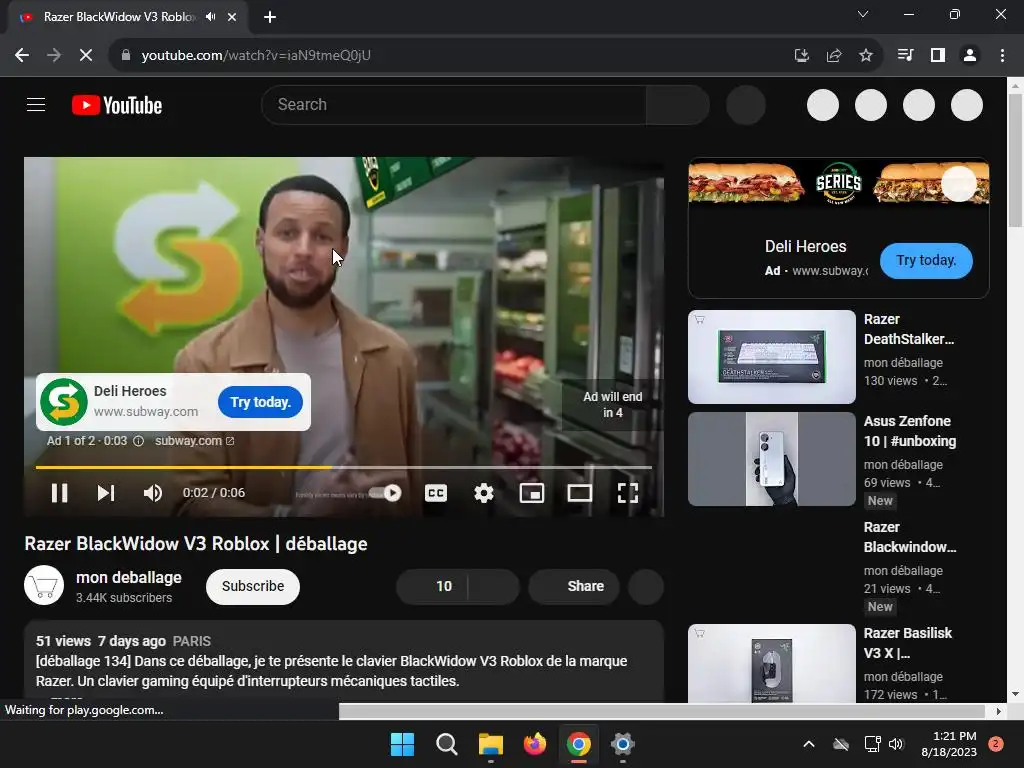Open system volume tray icon
Image resolution: width=1024 pixels, height=768 pixels.
[x=896, y=744]
